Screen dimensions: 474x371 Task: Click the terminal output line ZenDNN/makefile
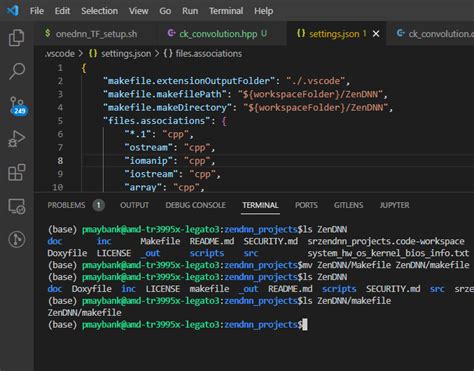85,313
